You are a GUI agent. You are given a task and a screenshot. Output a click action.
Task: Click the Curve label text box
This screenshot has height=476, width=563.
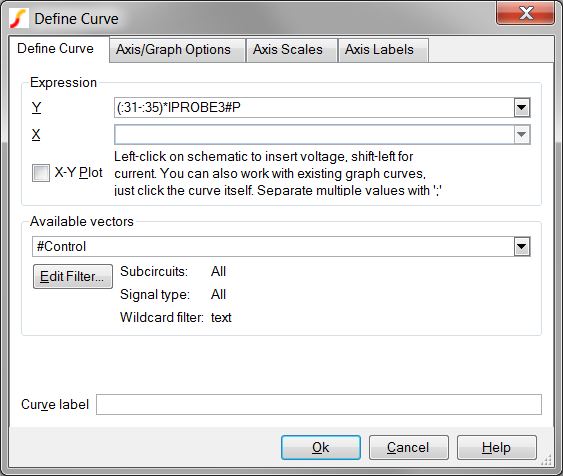tap(319, 405)
